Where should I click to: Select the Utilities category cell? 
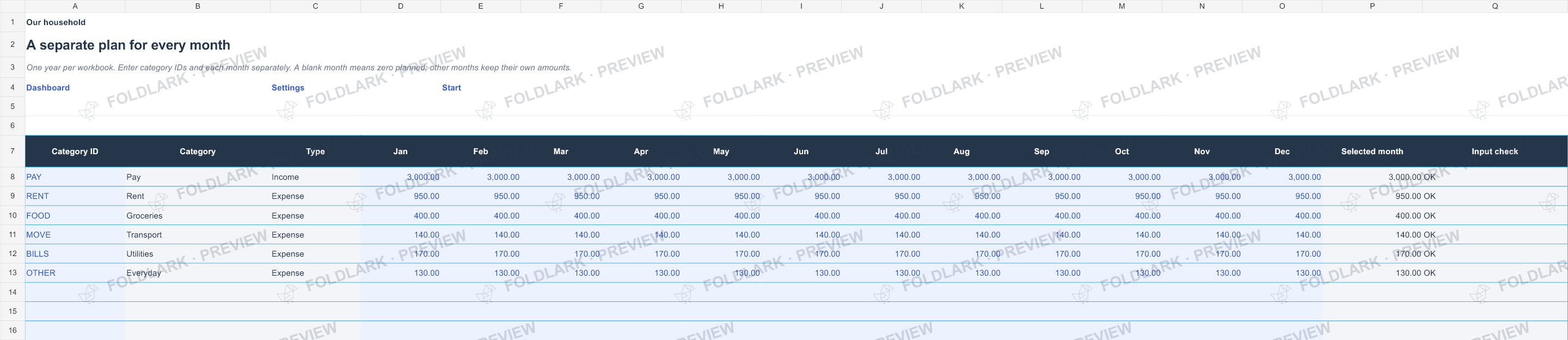tap(197, 254)
